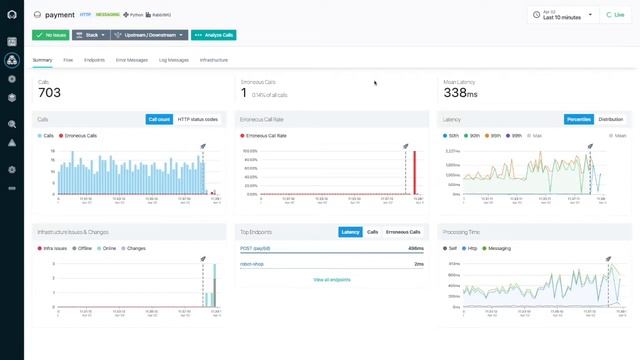640x360 pixels.
Task: Click the Python technology badge
Action: click(133, 15)
